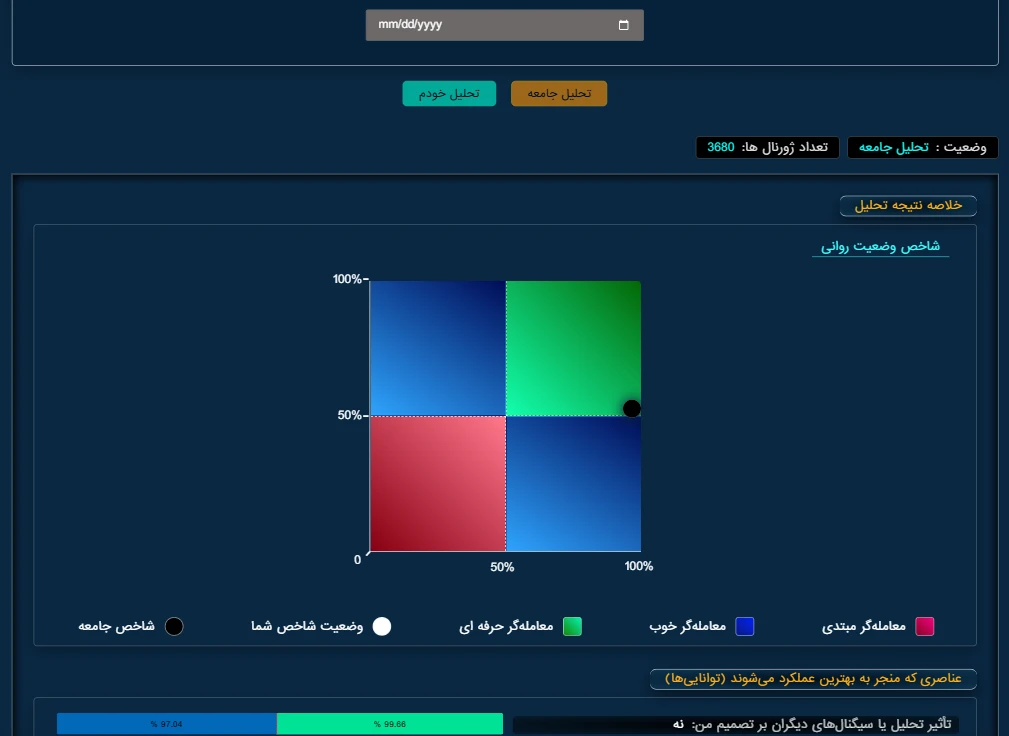Click the green معامله‌گر حرفه ای legend swatch
Image resolution: width=1009 pixels, height=736 pixels.
pos(572,626)
